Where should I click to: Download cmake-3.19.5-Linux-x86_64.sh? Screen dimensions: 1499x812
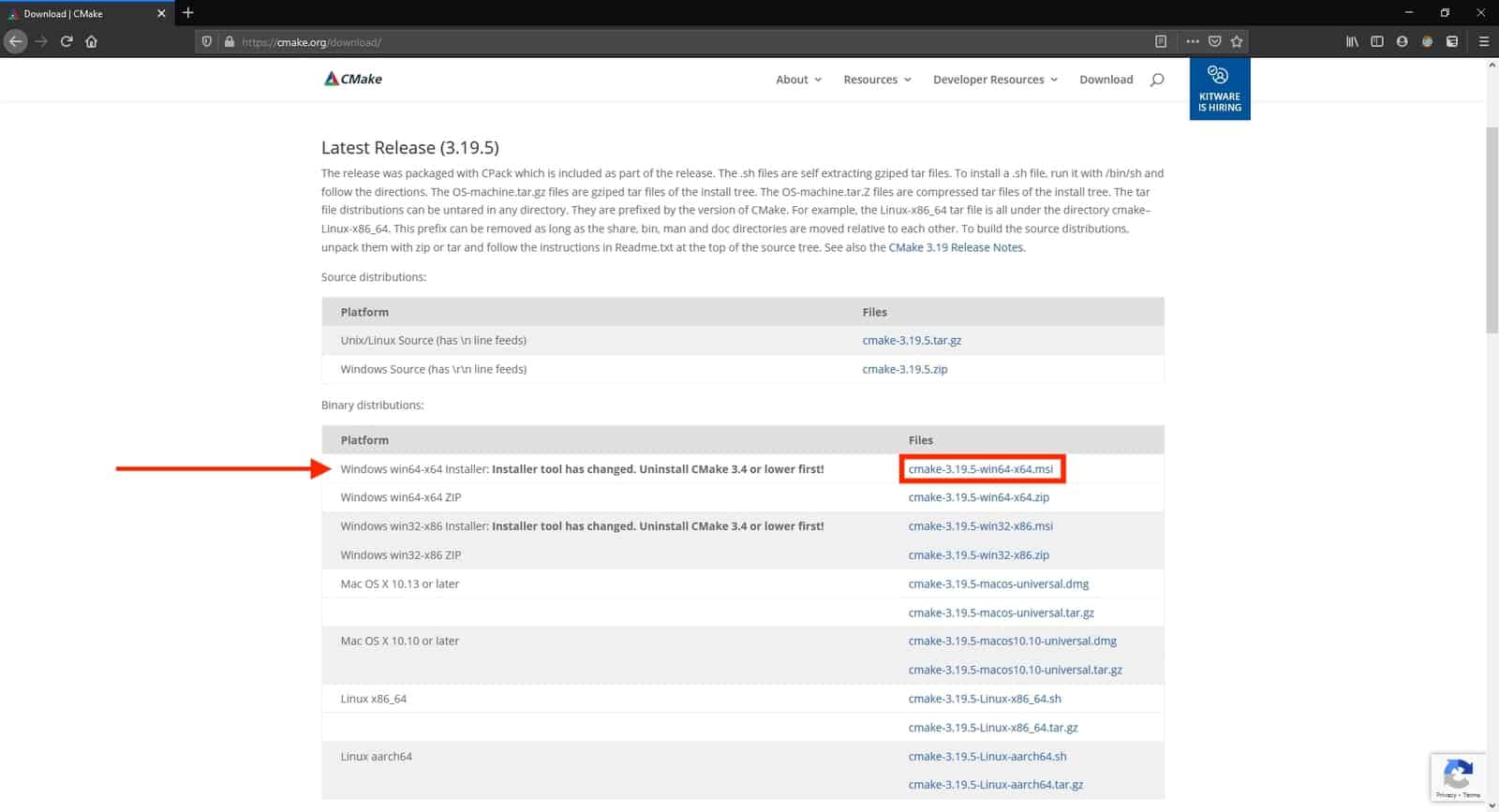pyautogui.click(x=985, y=699)
